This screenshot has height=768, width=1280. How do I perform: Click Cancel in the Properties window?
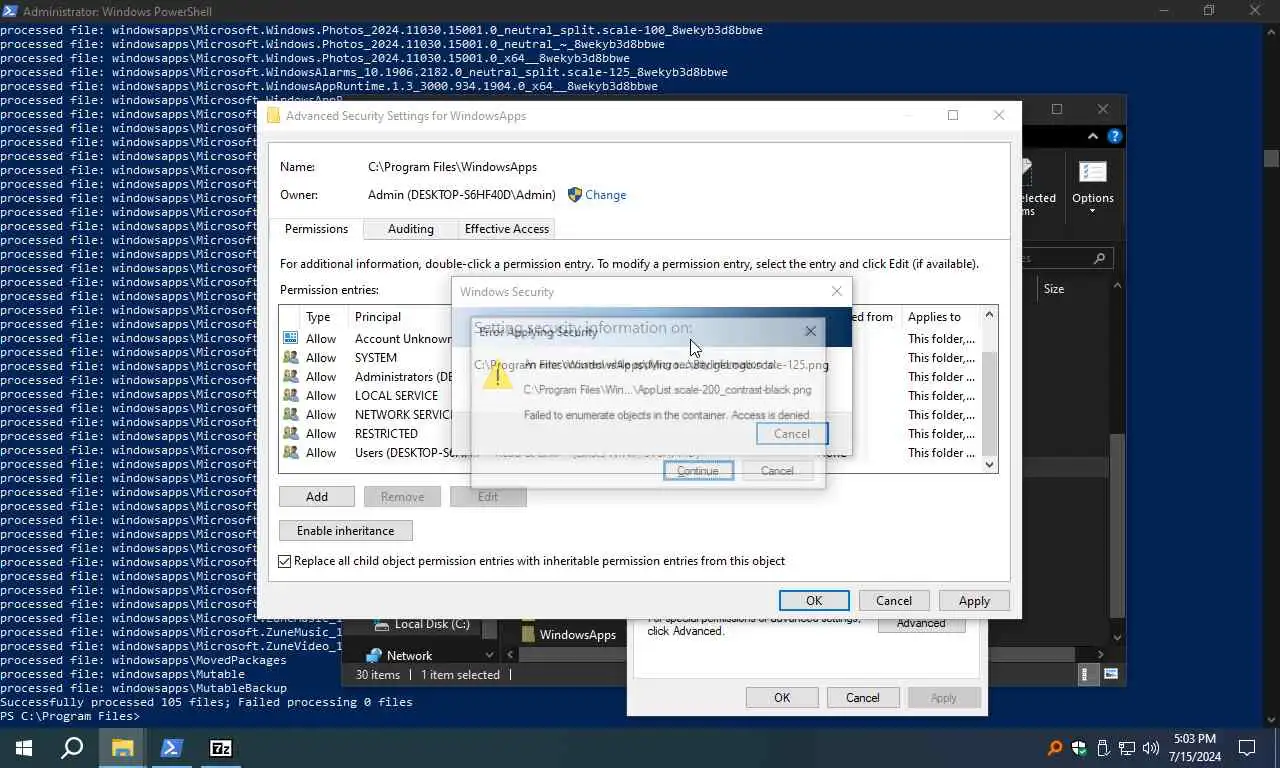(x=863, y=698)
